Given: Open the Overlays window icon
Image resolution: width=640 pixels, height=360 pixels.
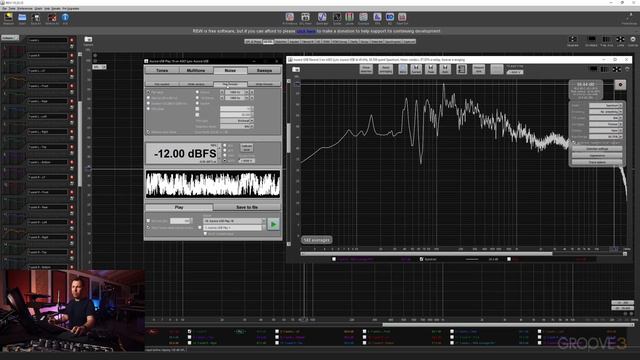Looking at the screenshot, I should (x=363, y=17).
